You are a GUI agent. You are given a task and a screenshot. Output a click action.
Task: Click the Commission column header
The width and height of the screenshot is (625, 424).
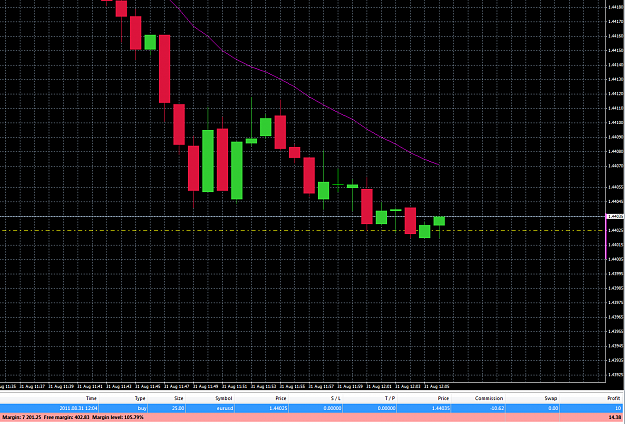[489, 398]
